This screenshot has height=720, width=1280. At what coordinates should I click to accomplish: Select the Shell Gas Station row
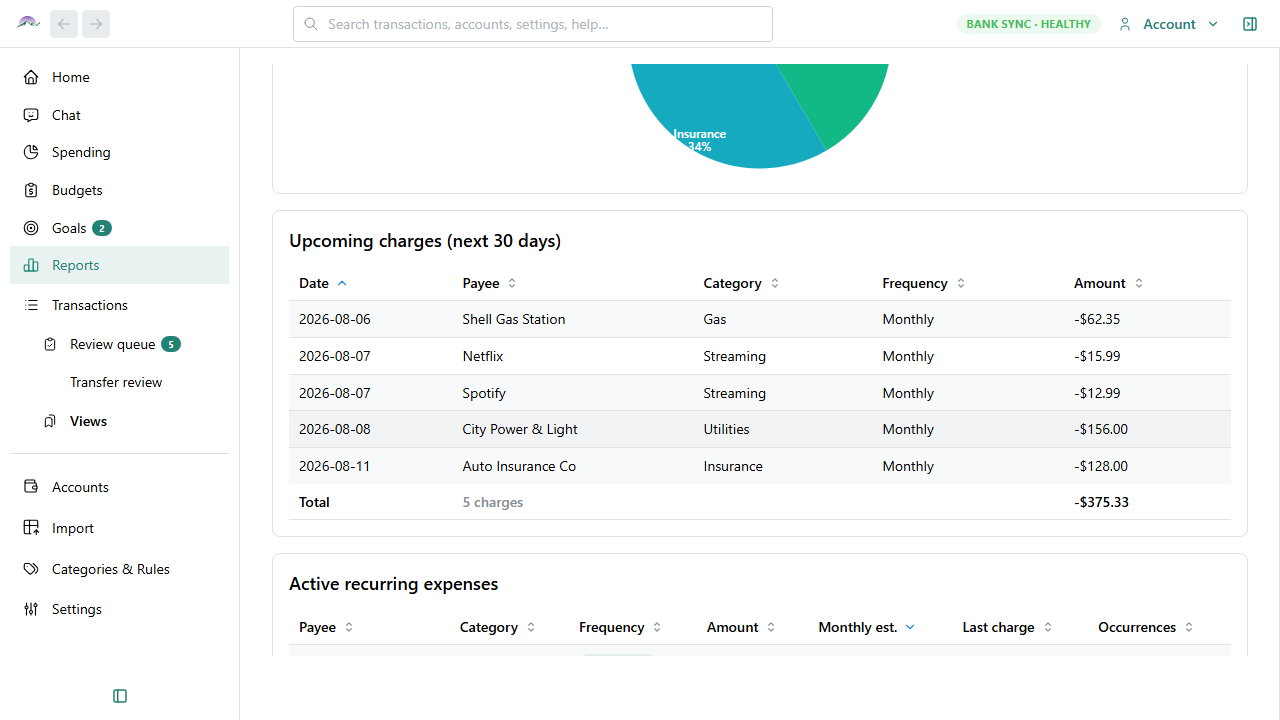coord(760,319)
